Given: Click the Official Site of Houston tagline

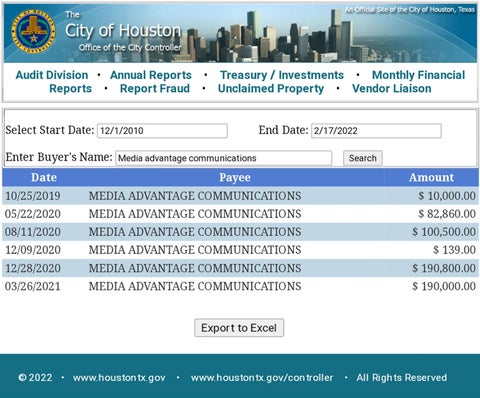Looking at the screenshot, I should click(410, 10).
